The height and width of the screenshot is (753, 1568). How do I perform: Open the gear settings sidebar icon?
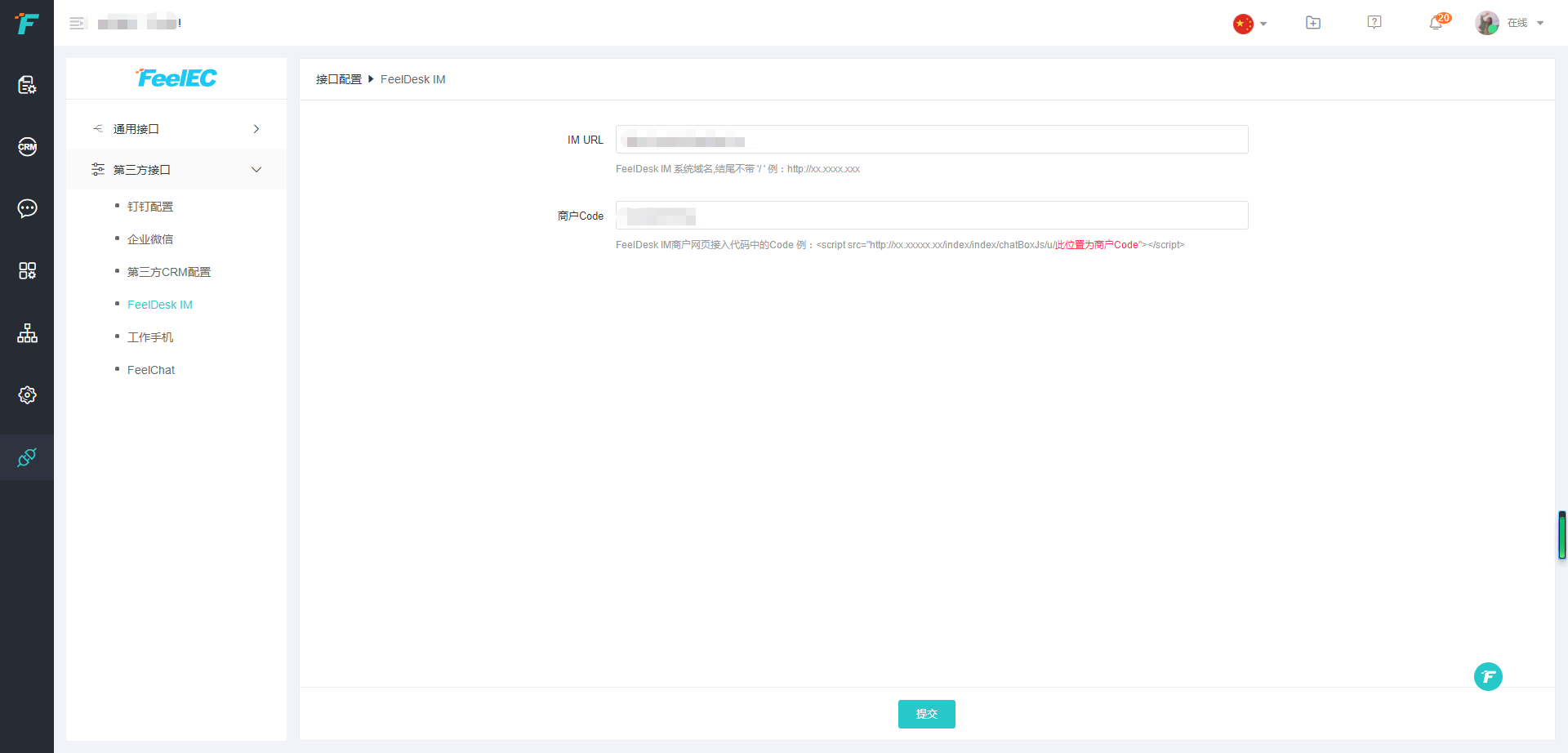27,395
